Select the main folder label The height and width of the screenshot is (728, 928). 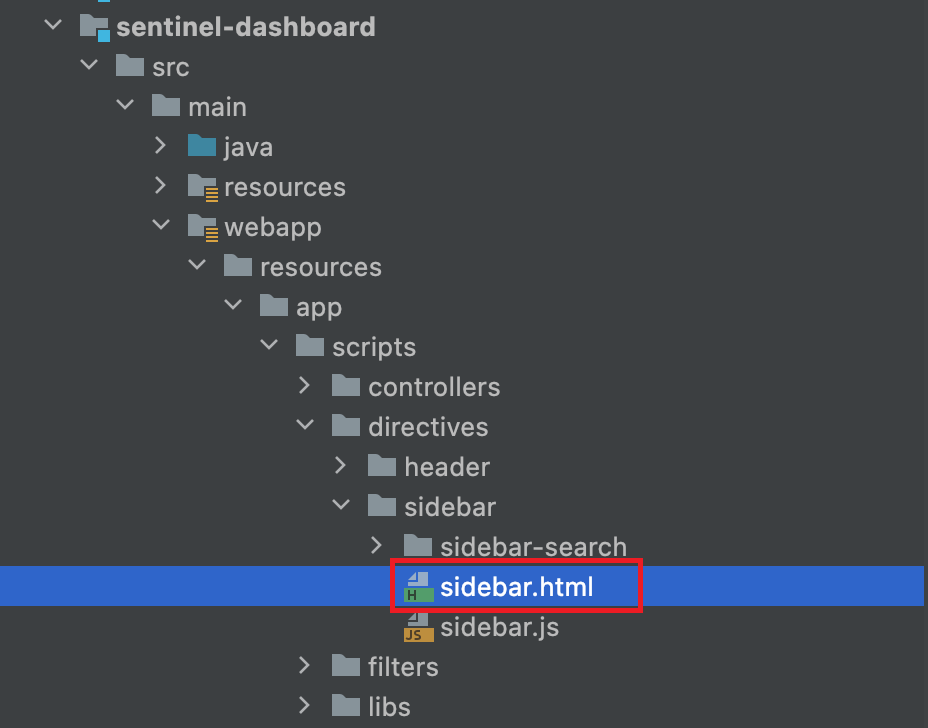tap(217, 108)
